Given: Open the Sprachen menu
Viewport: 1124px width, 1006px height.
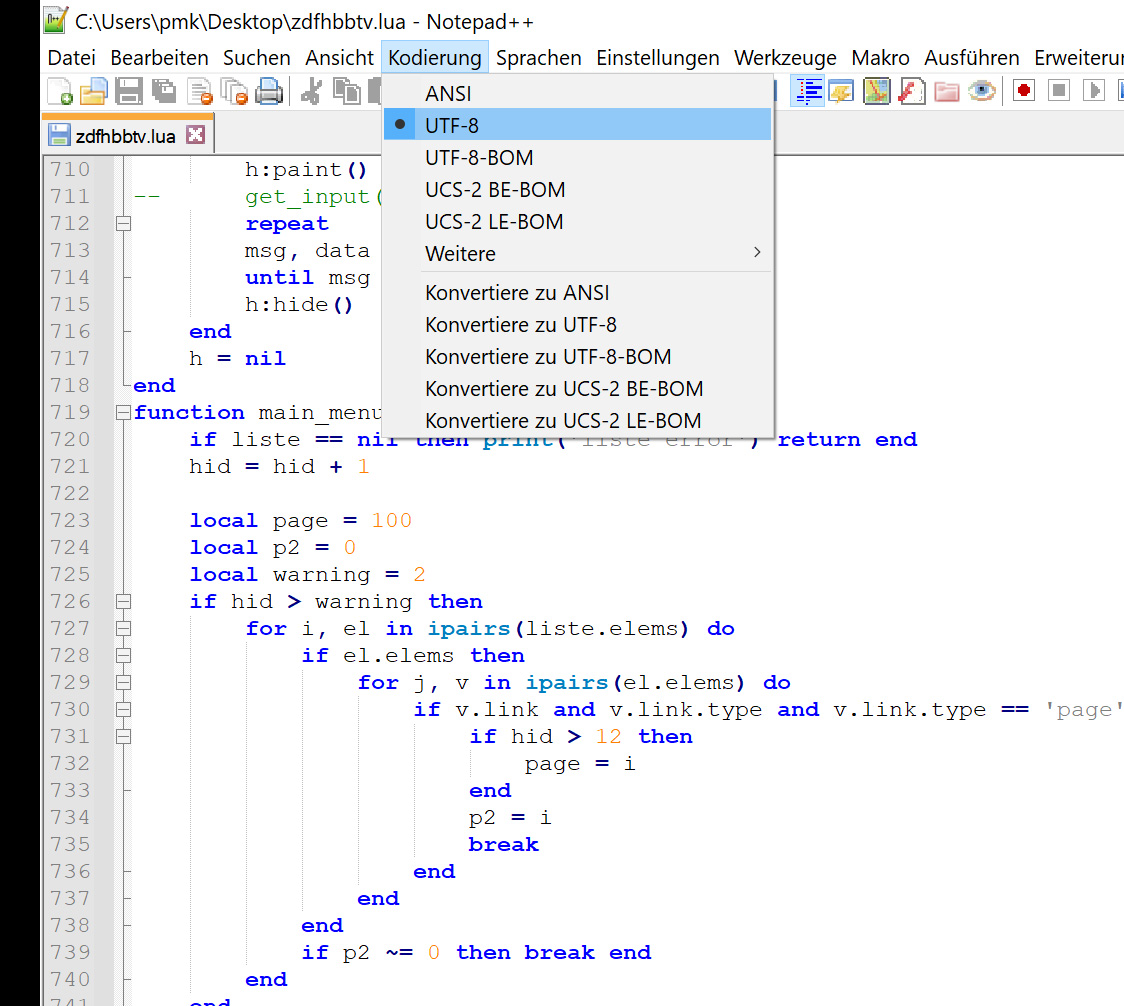Looking at the screenshot, I should (539, 58).
